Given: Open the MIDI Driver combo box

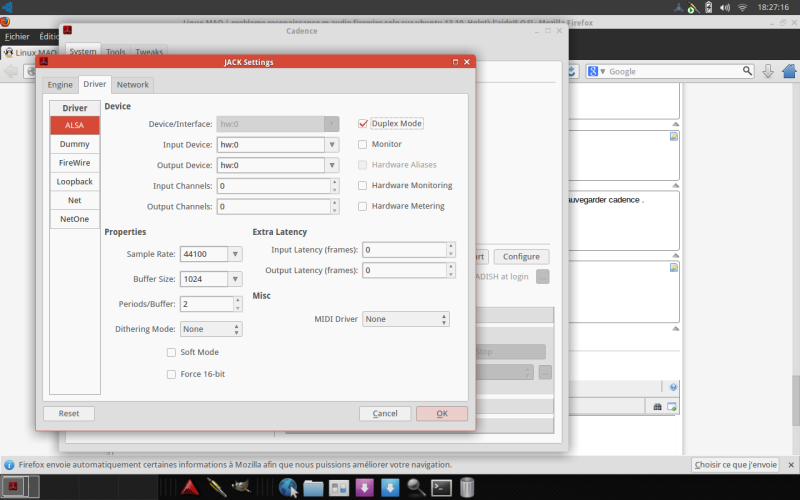Looking at the screenshot, I should point(406,319).
